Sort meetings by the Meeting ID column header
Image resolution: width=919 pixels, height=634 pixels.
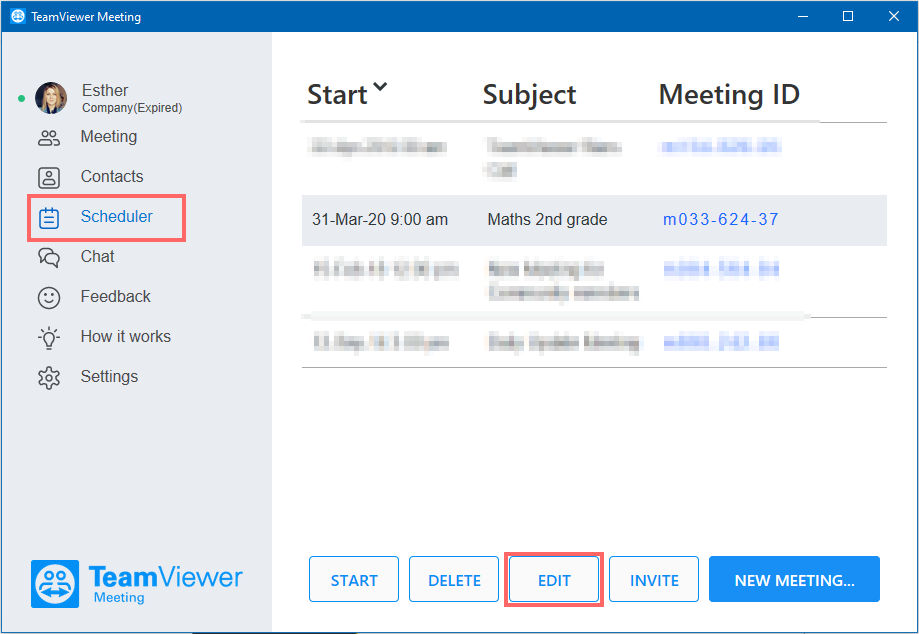pos(729,94)
